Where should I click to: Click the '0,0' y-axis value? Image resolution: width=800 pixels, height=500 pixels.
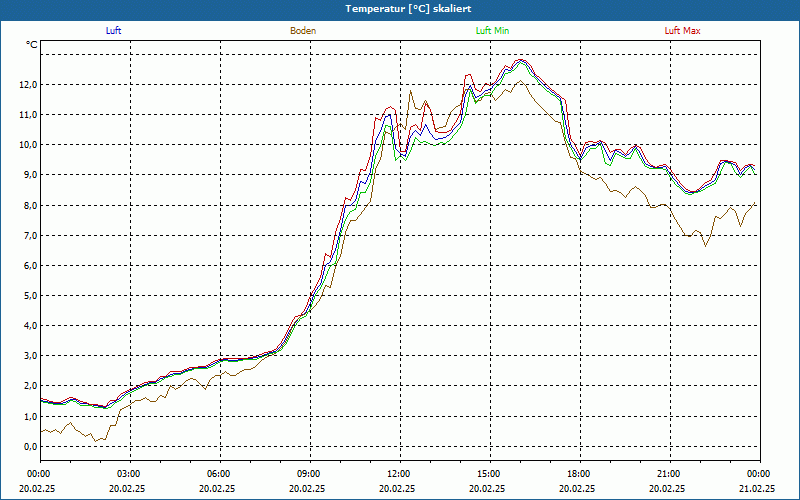[30, 447]
